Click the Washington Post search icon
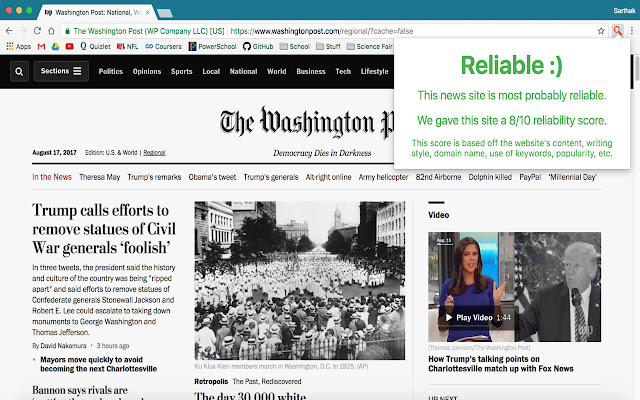The height and width of the screenshot is (400, 640). tap(19, 71)
